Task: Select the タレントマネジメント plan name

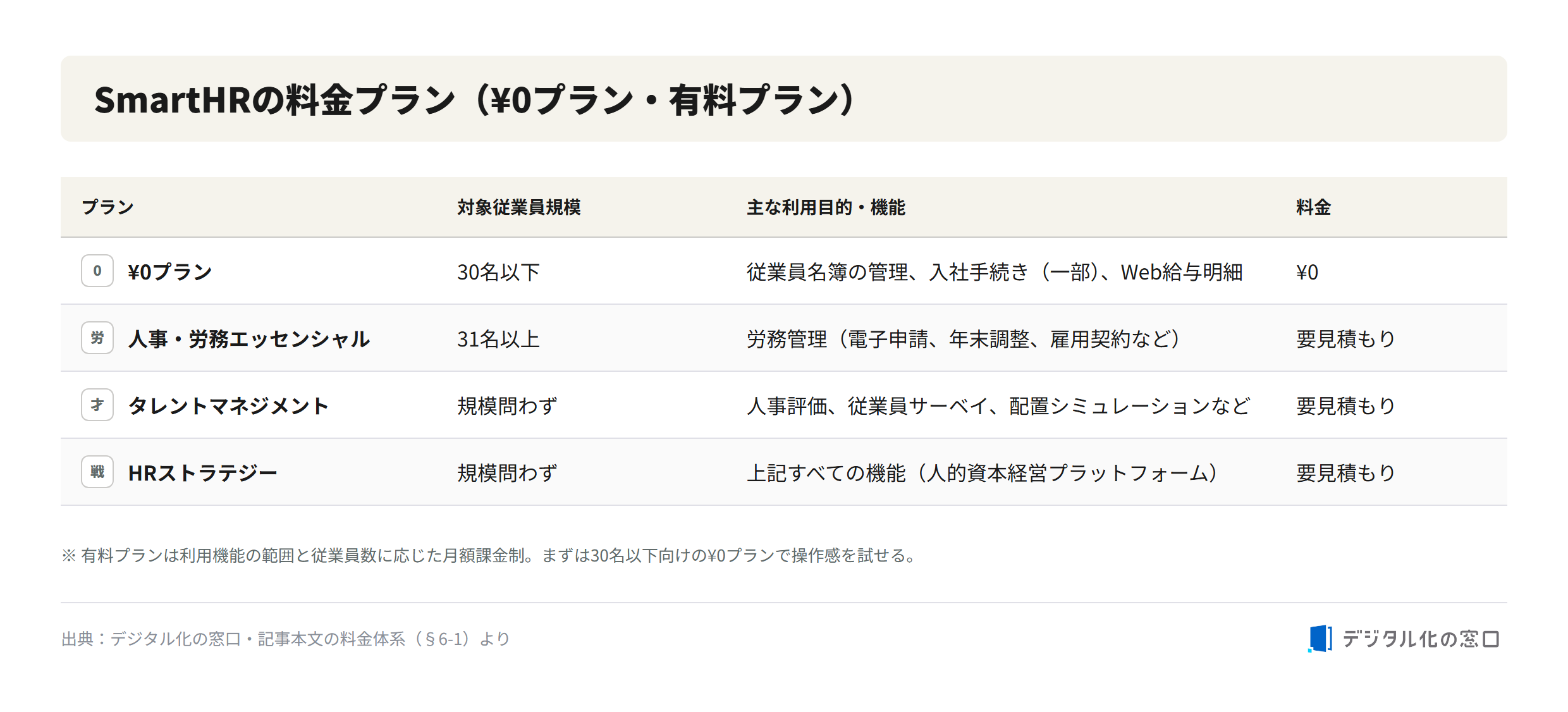Action: pos(228,406)
